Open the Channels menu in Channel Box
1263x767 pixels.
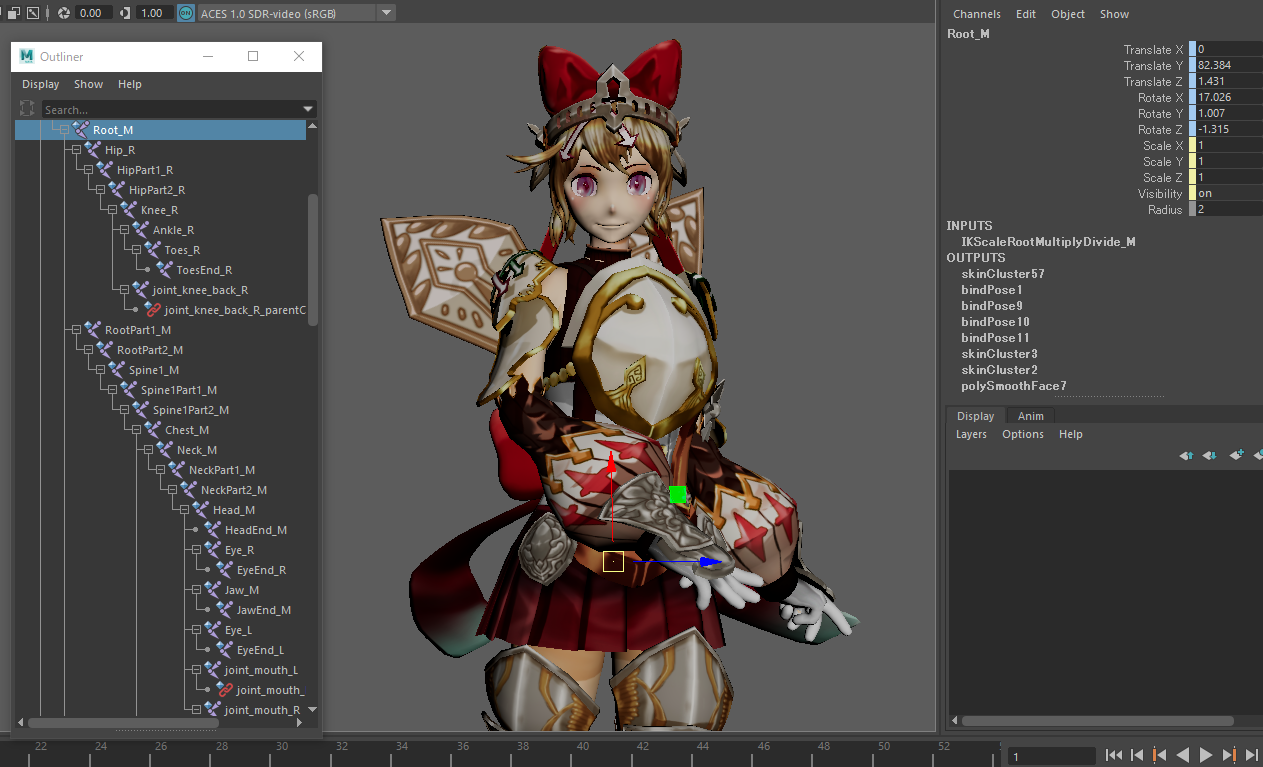pos(977,14)
